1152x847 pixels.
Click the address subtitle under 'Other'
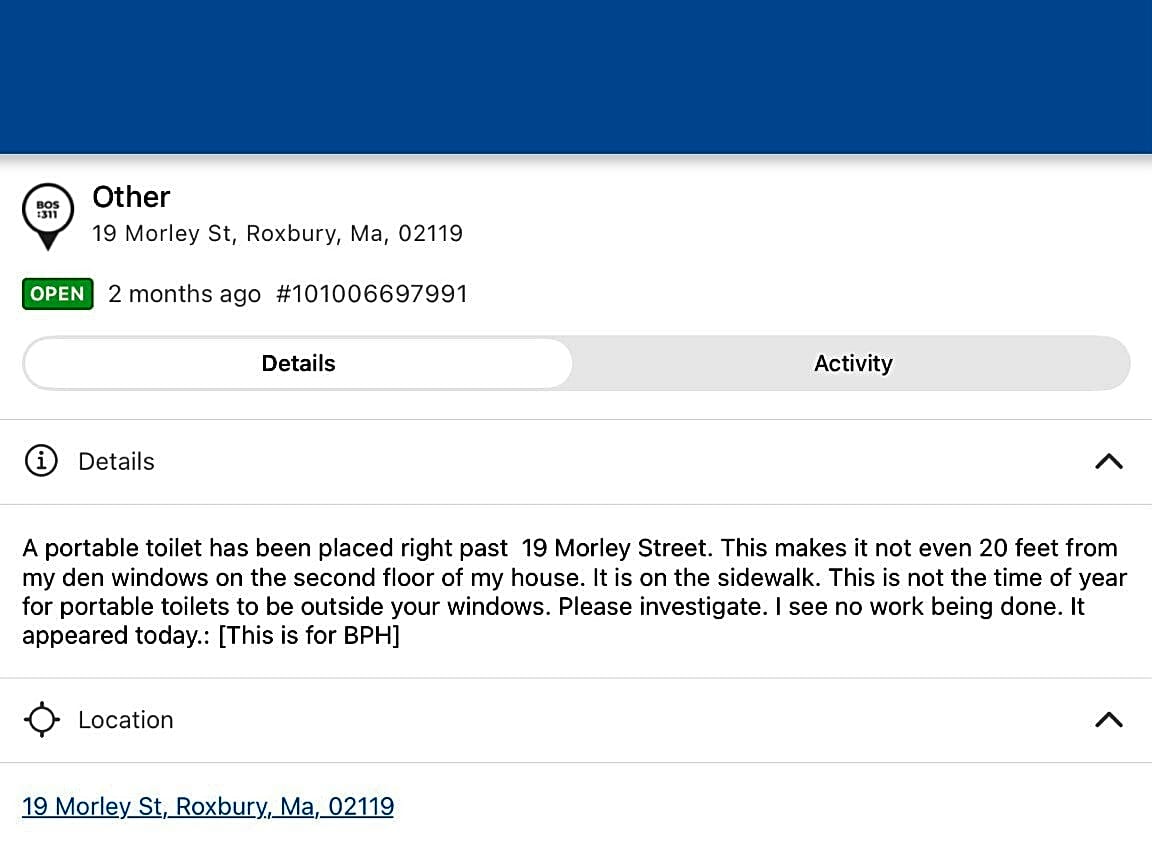click(x=278, y=234)
